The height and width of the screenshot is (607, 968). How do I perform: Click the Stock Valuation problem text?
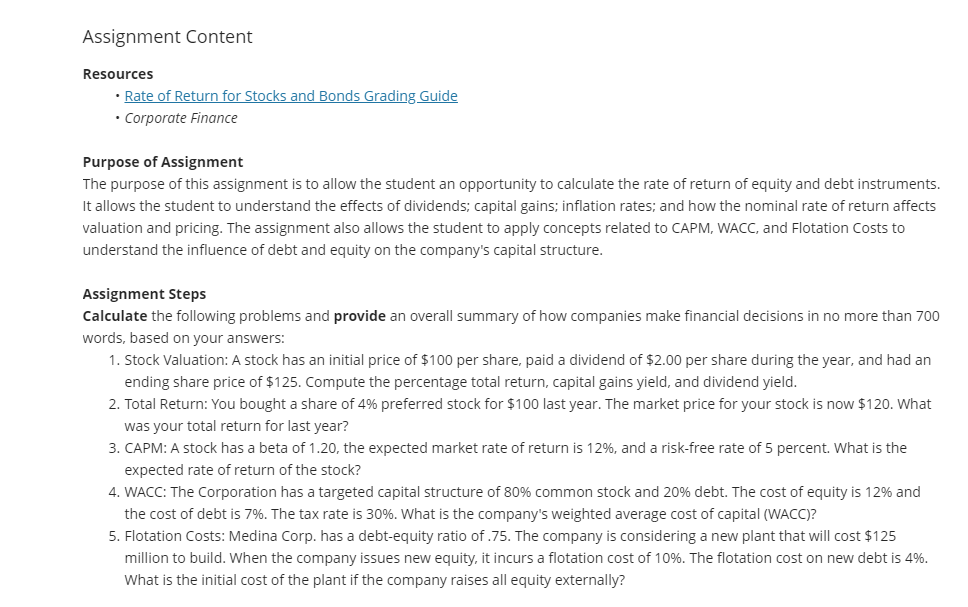[x=528, y=371]
